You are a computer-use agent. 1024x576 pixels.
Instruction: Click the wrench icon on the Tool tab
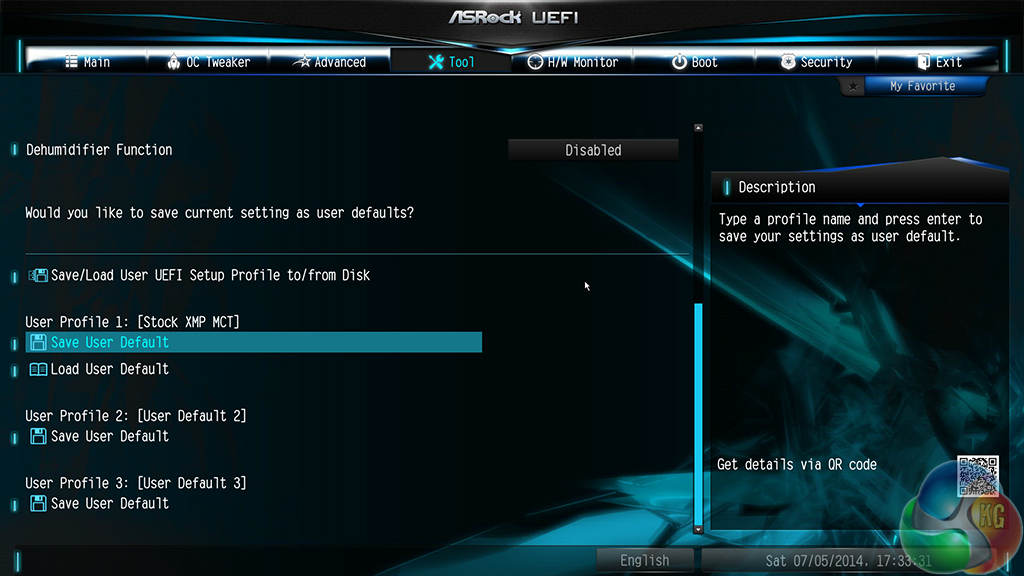(x=436, y=62)
